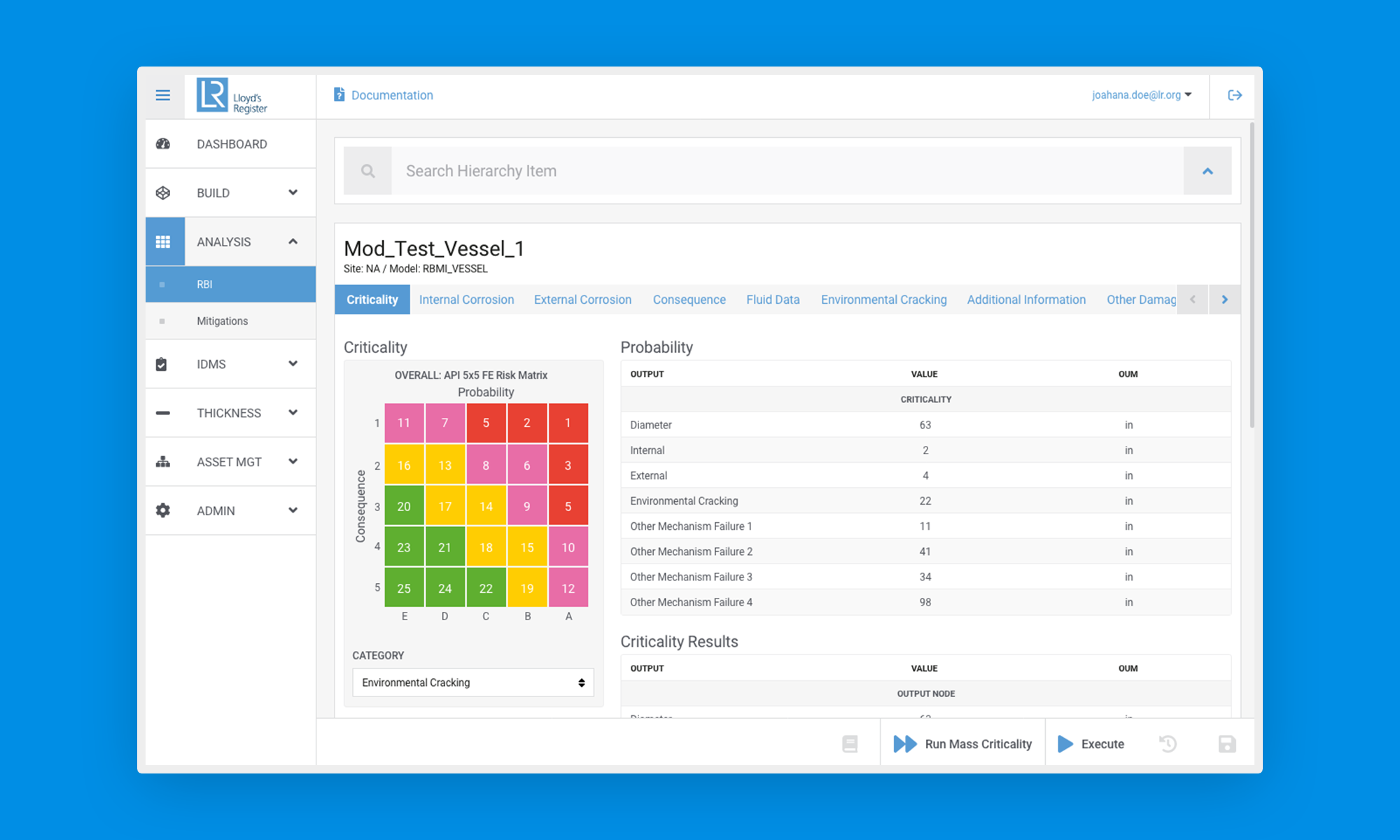Collapse the search panel with the up chevron
Screen dimensions: 1400x840
pos(1207,171)
